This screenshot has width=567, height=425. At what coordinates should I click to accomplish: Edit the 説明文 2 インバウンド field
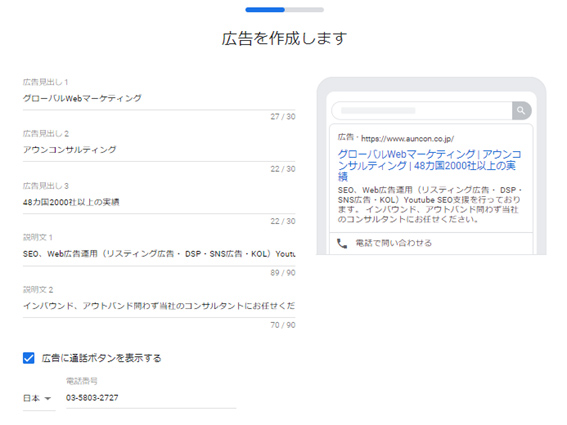coord(159,306)
